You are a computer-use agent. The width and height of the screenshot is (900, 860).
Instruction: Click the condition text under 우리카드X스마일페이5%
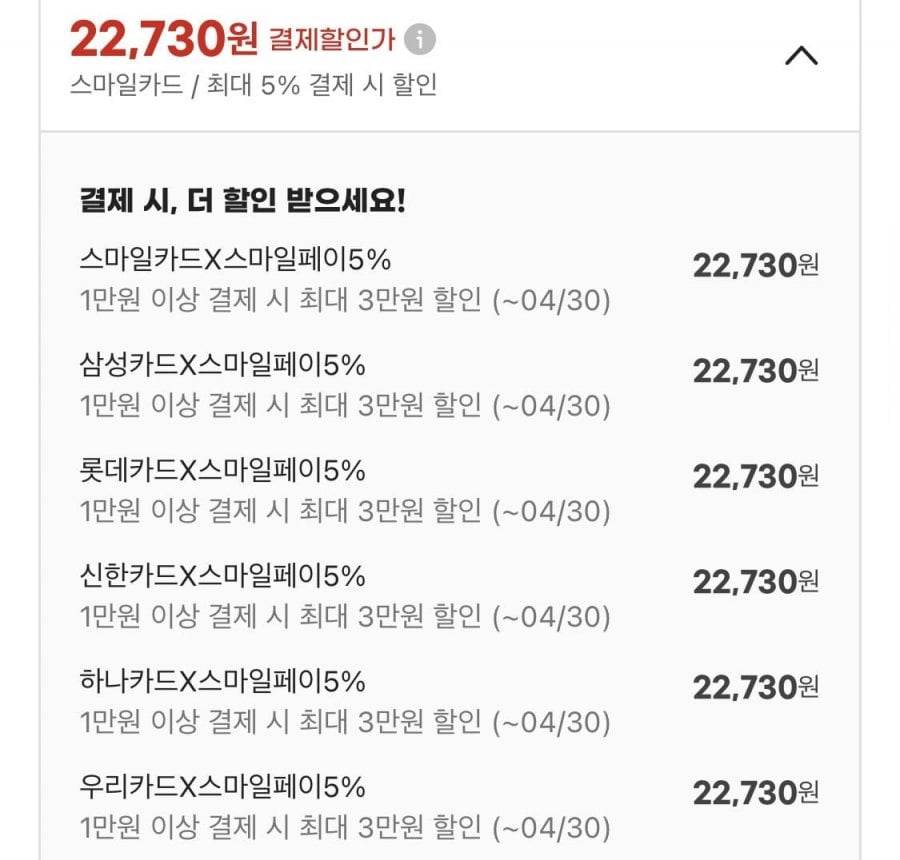(344, 828)
